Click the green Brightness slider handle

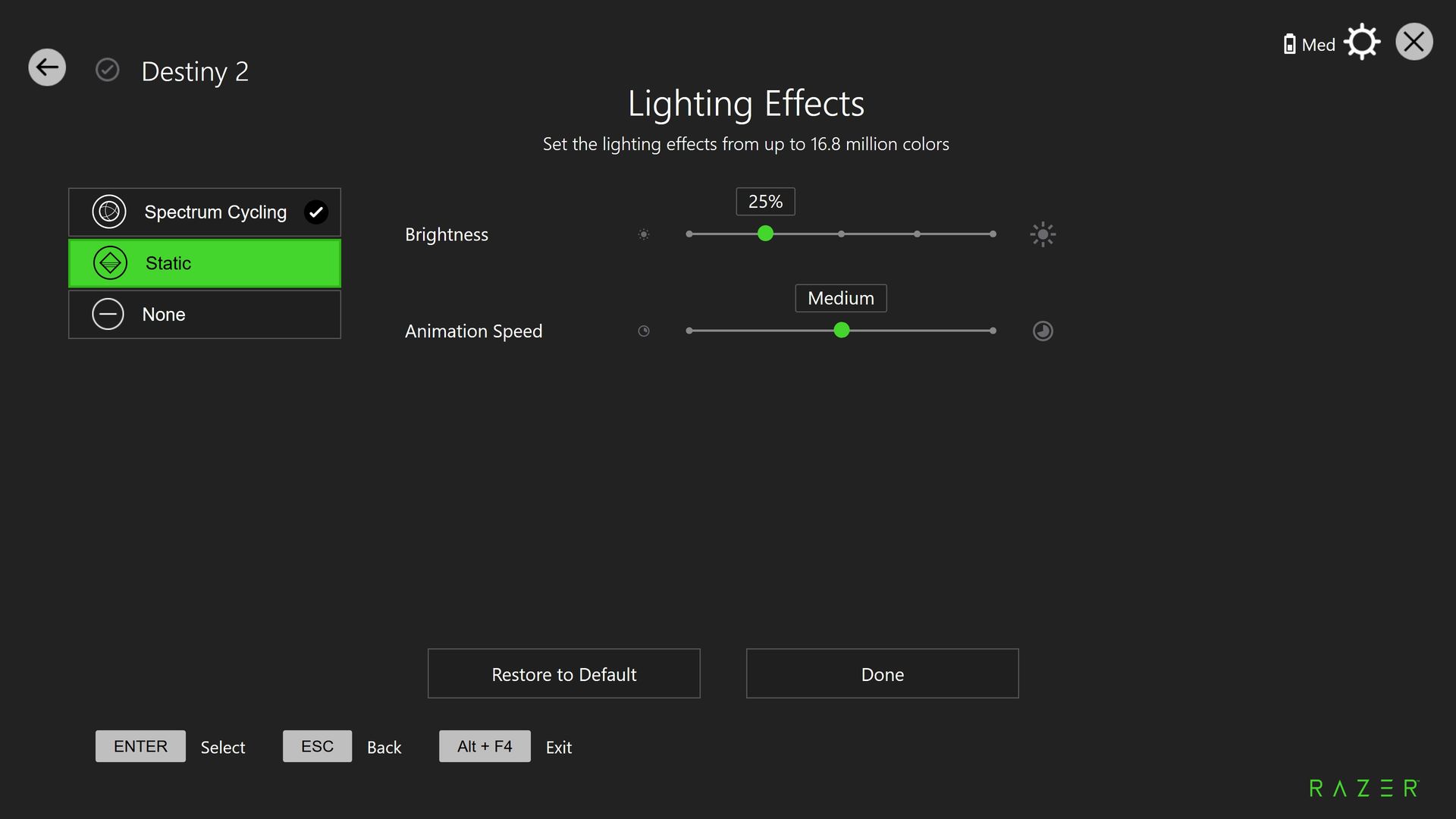click(765, 234)
